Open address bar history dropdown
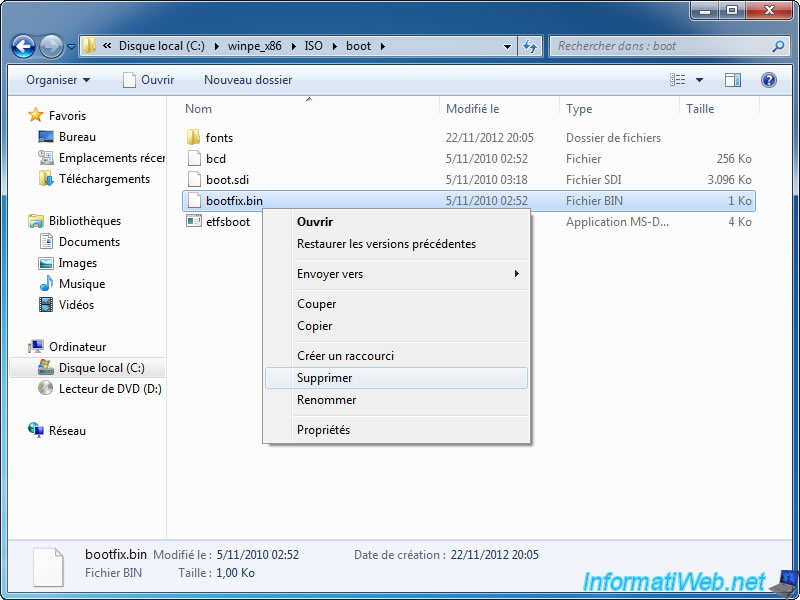The width and height of the screenshot is (800, 600). 507,46
